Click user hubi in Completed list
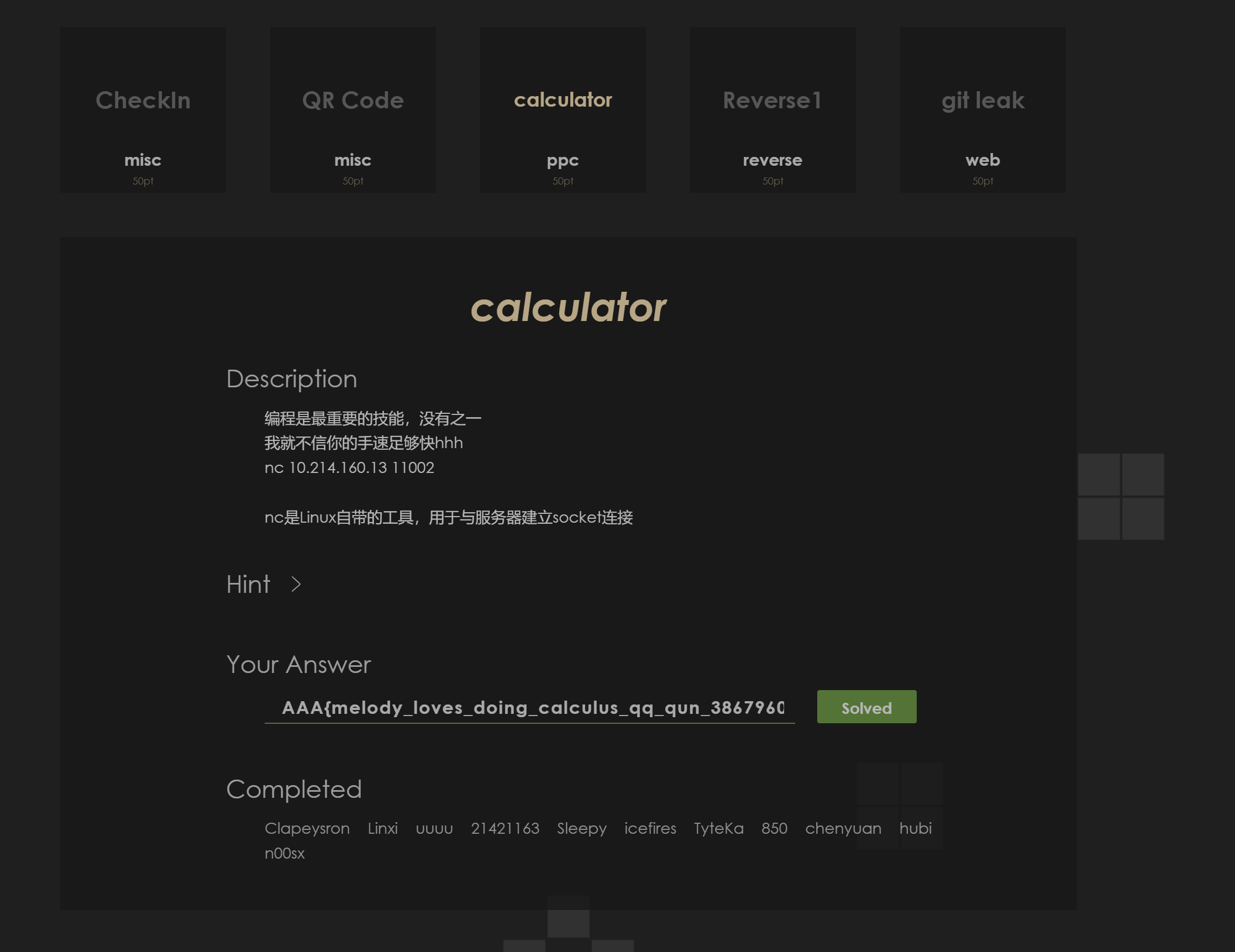Viewport: 1235px width, 952px height. (916, 828)
